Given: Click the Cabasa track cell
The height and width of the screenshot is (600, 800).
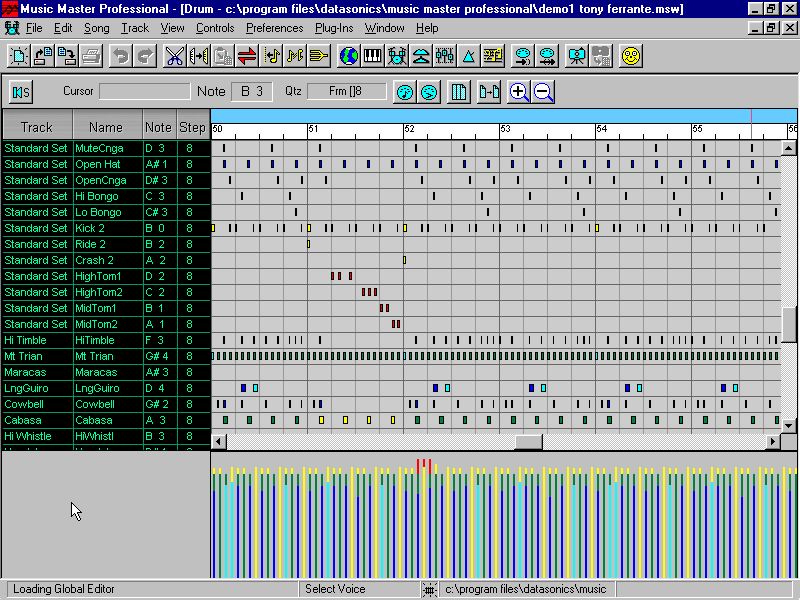Looking at the screenshot, I should coord(37,420).
